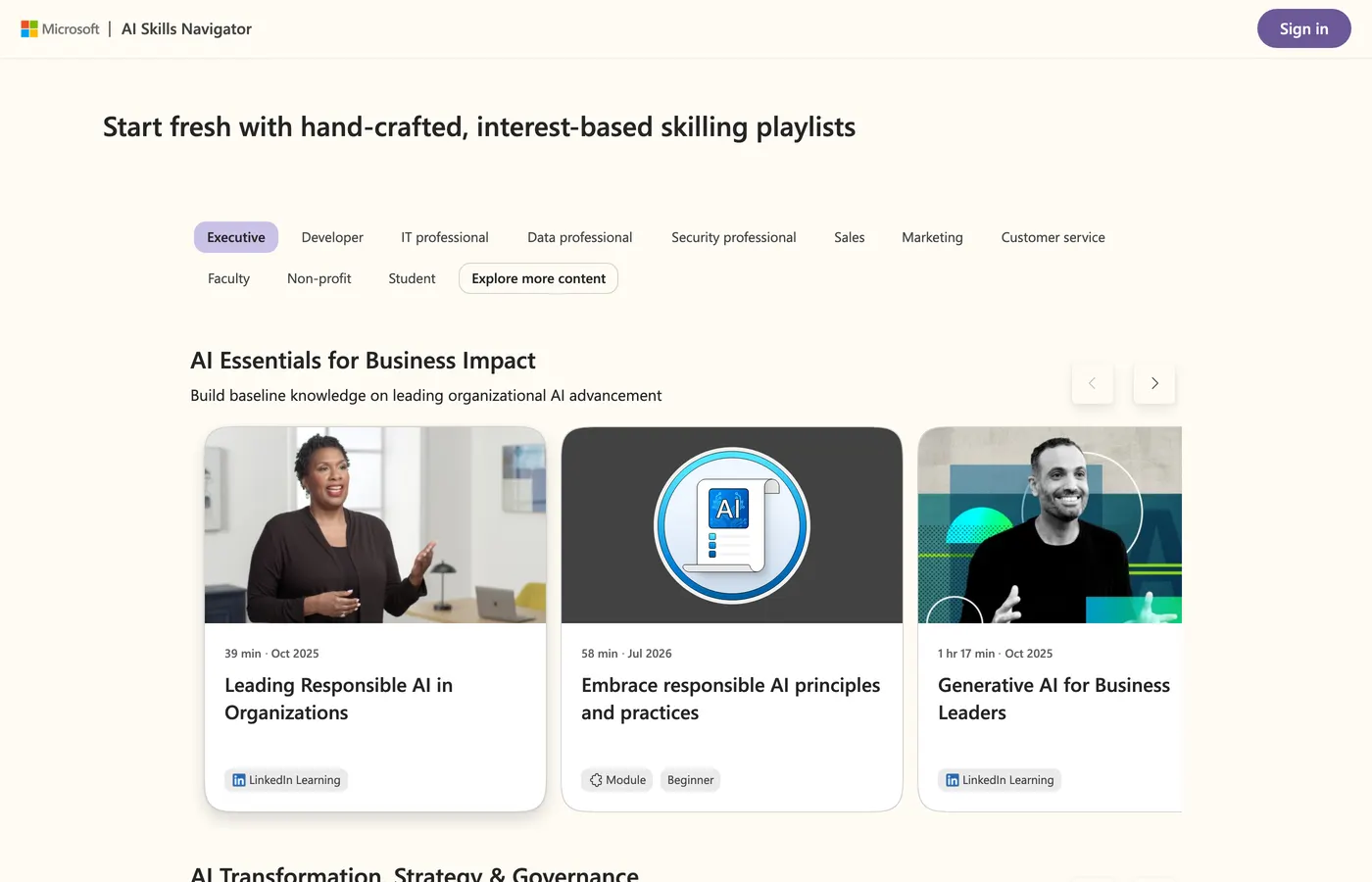Click the AI Transformation, Strategy & Governance heading

(415, 873)
